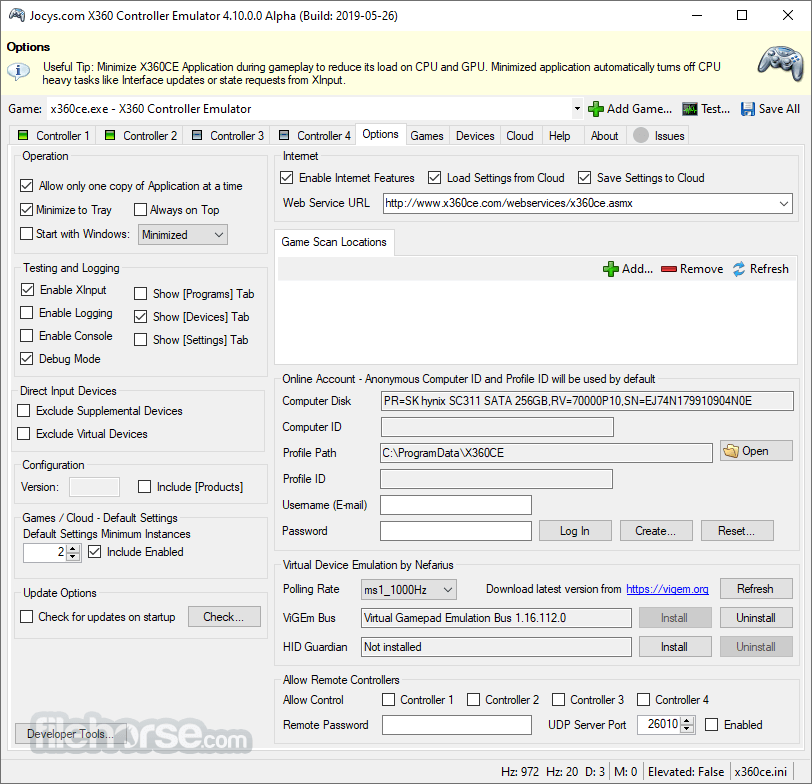Click the info tip icon in the header
This screenshot has height=784, width=812.
18,71
